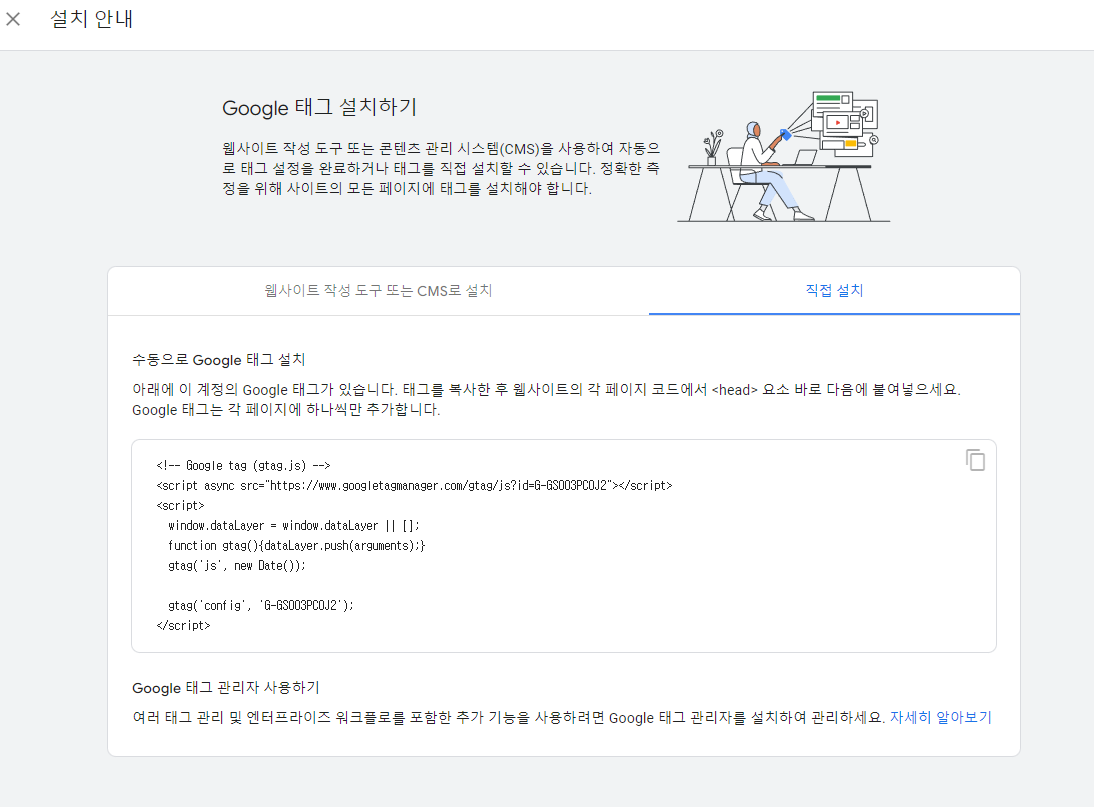
Task: Click the window.dataLayer code line
Action: pyautogui.click(x=294, y=526)
